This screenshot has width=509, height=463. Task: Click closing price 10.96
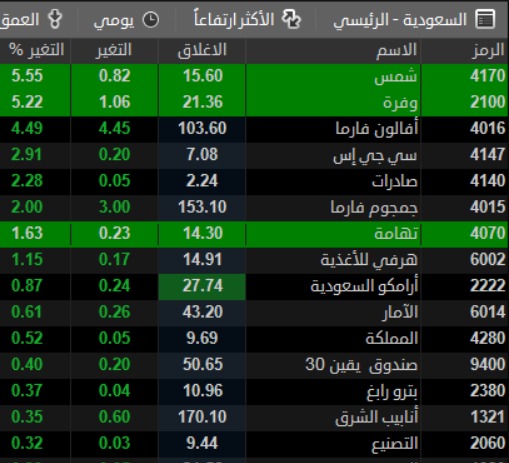(x=203, y=391)
